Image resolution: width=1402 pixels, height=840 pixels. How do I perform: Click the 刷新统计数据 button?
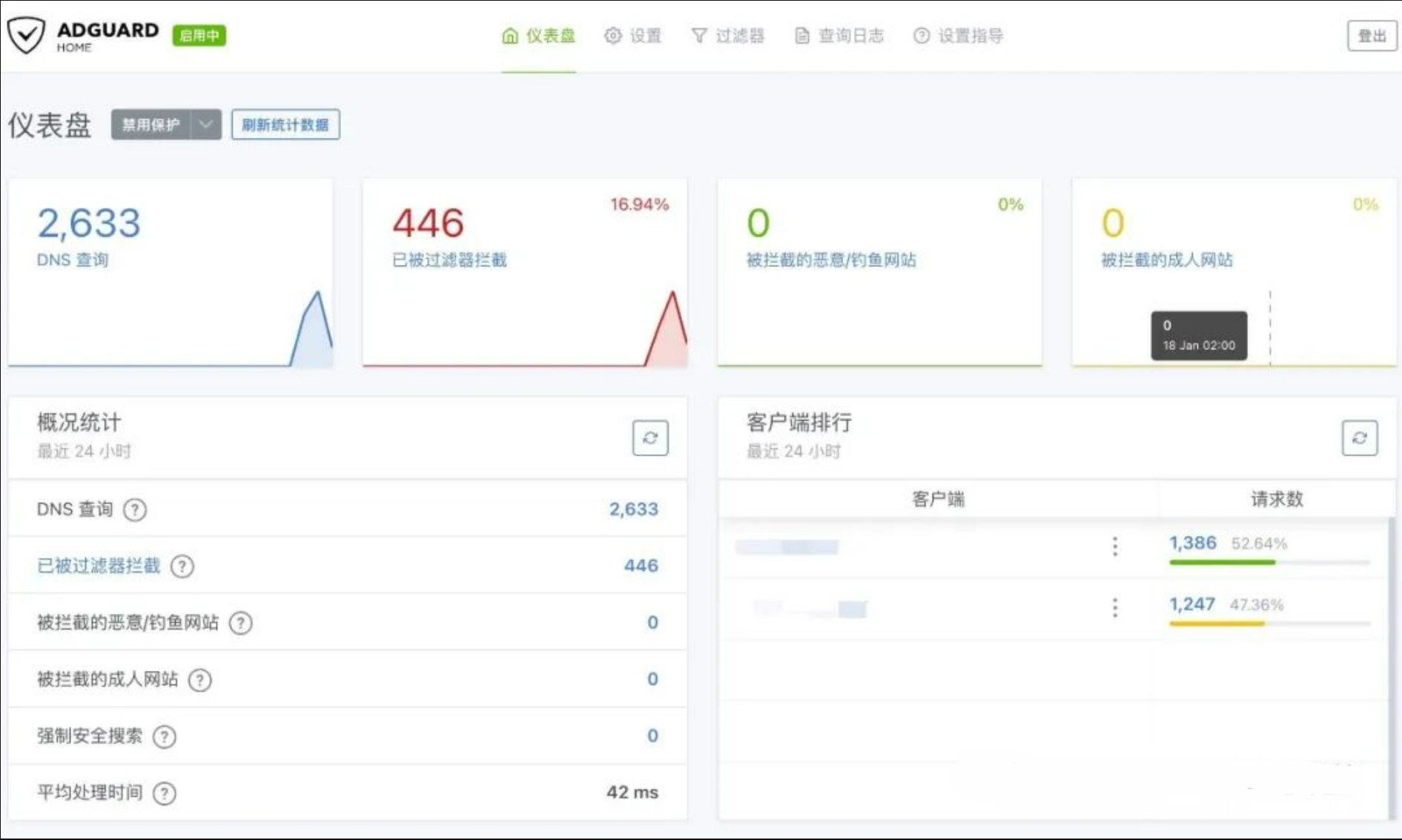285,125
